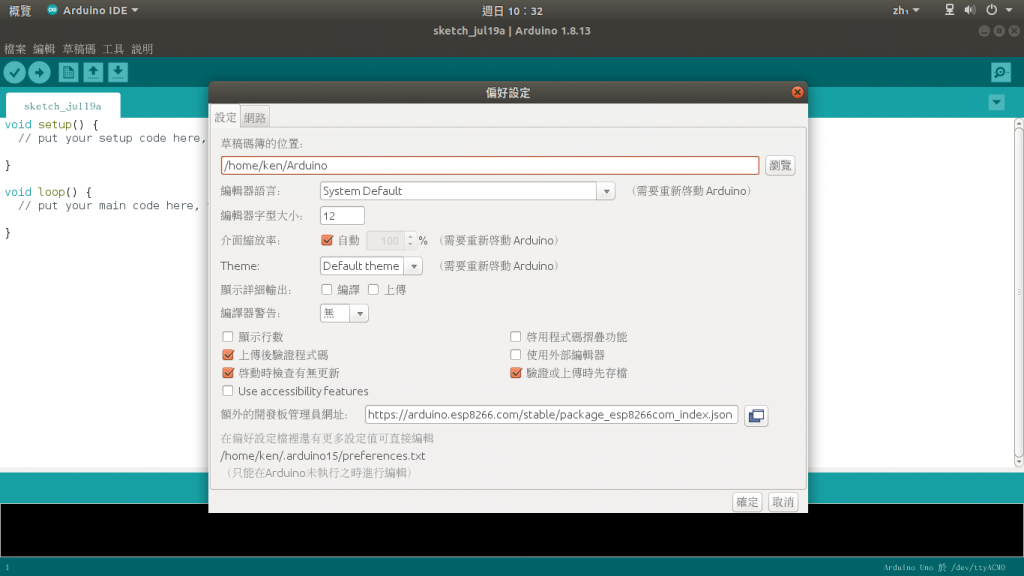Cancel preferences with 取消 button
Viewport: 1024px width, 576px height.
783,502
